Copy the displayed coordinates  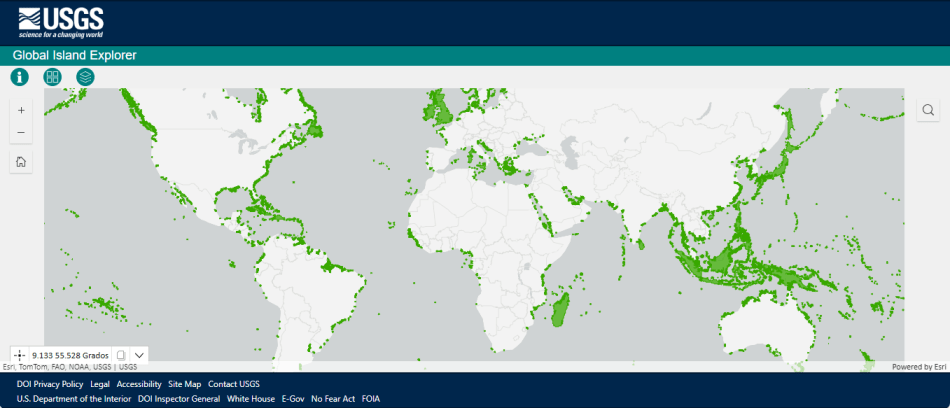tap(120, 355)
